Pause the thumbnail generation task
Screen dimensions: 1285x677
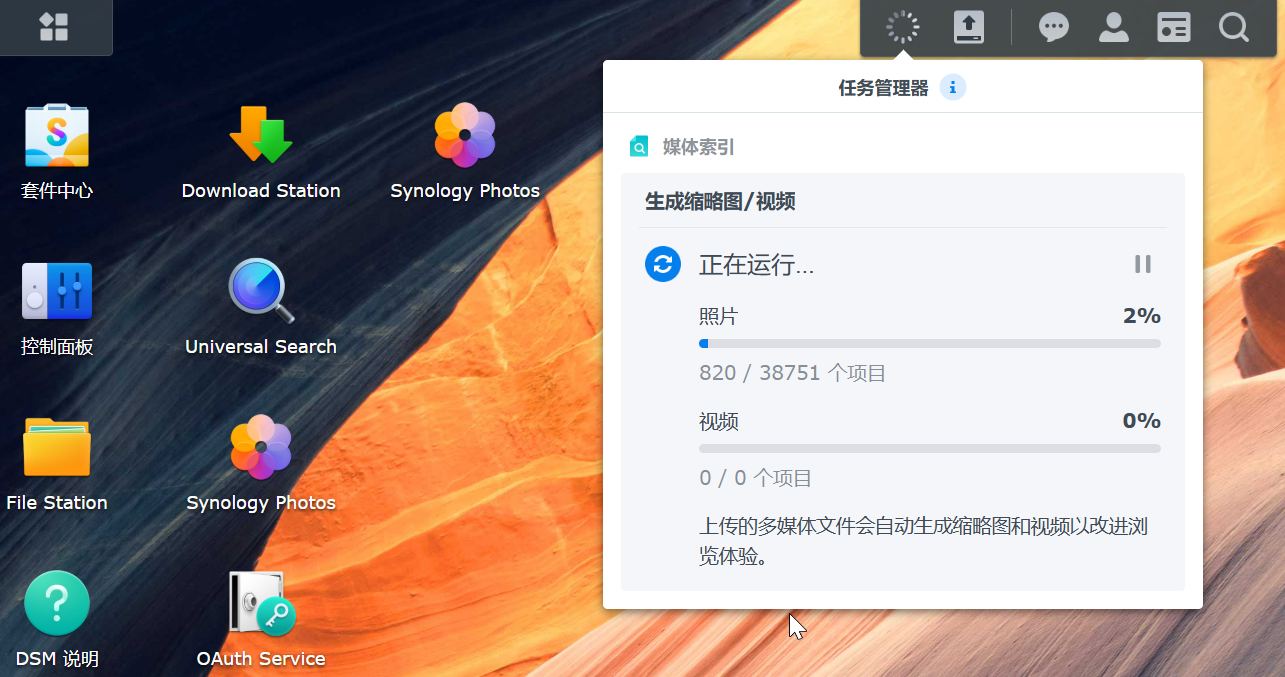(1142, 264)
